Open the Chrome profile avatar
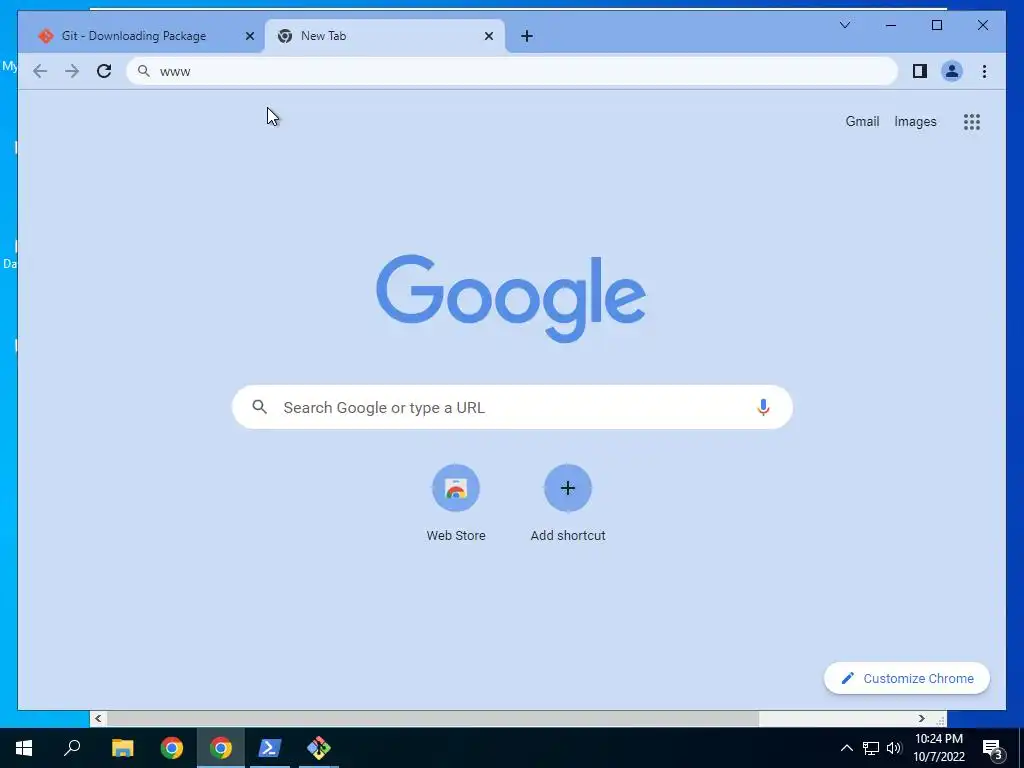1024x768 pixels. tap(952, 71)
